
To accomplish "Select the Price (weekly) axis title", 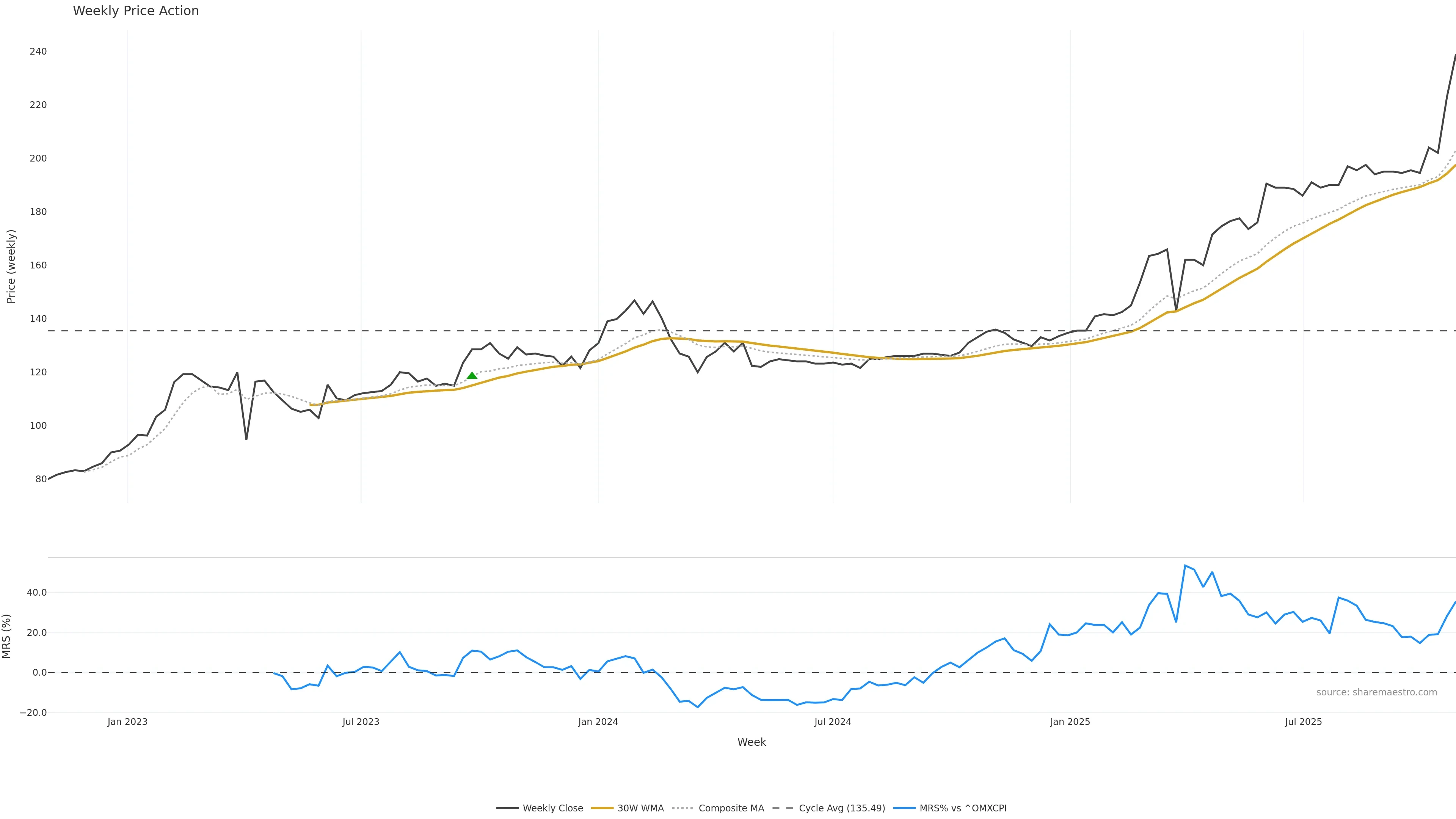I will tap(11, 266).
